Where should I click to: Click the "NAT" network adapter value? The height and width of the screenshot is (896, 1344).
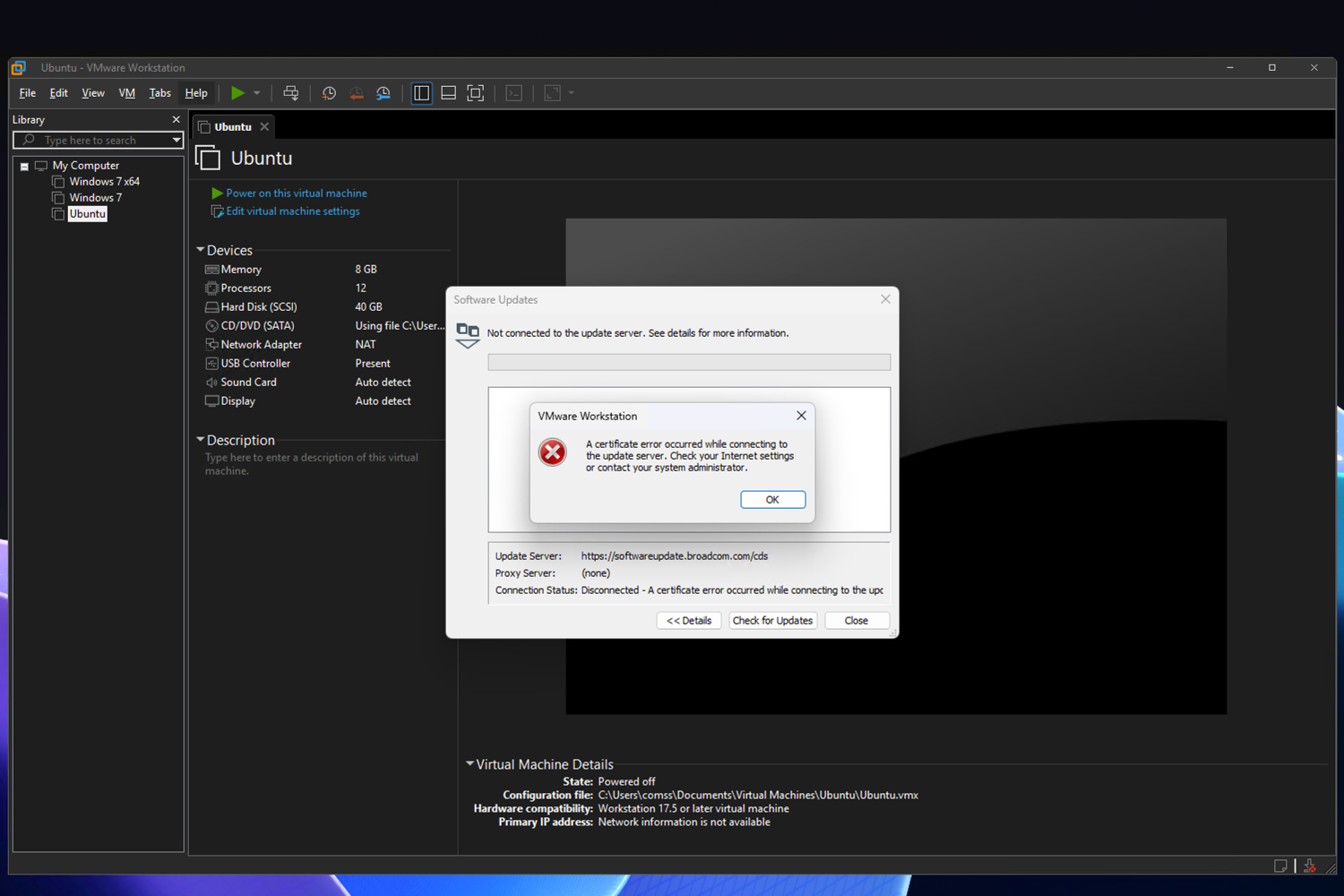tap(366, 345)
